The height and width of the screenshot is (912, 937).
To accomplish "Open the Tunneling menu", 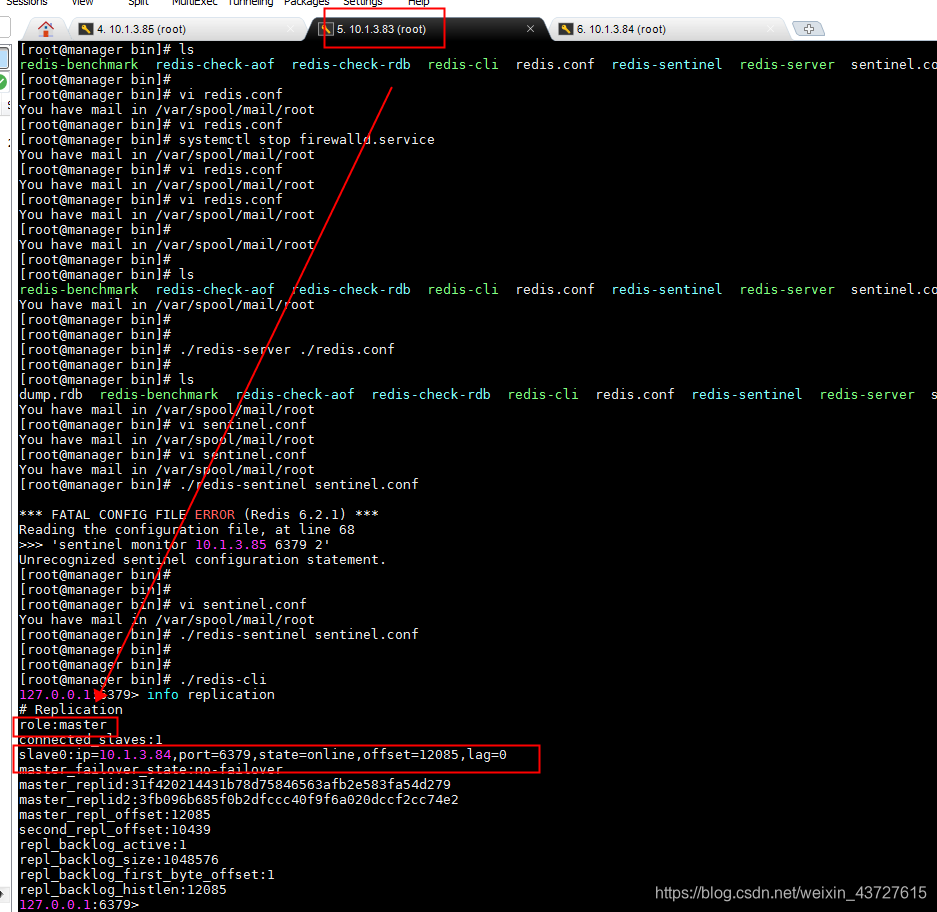I will click(250, 3).
